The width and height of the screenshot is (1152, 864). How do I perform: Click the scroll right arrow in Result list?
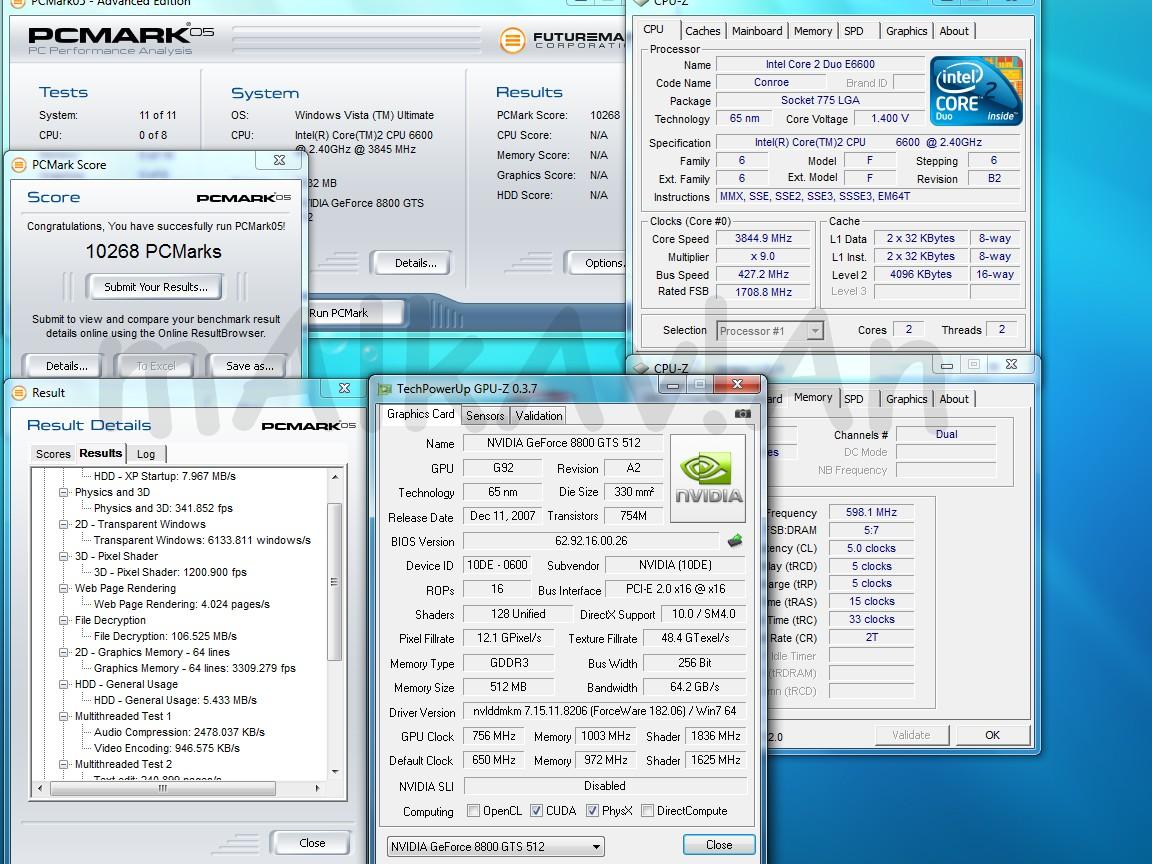point(317,788)
